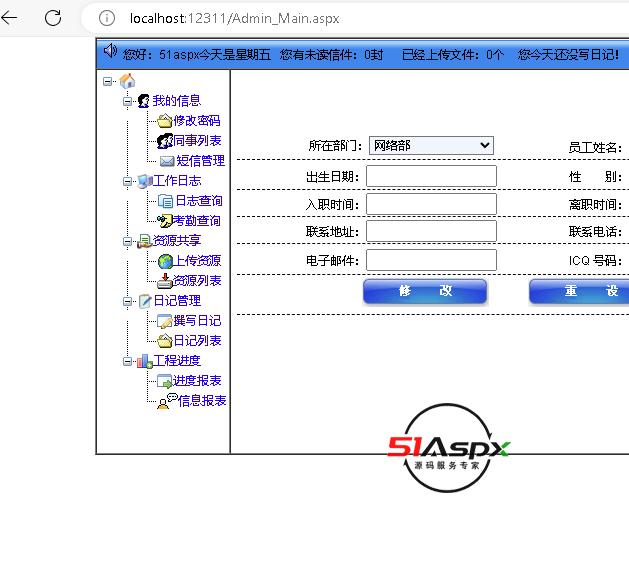Click the globe icon beside 上传资源

click(165, 261)
